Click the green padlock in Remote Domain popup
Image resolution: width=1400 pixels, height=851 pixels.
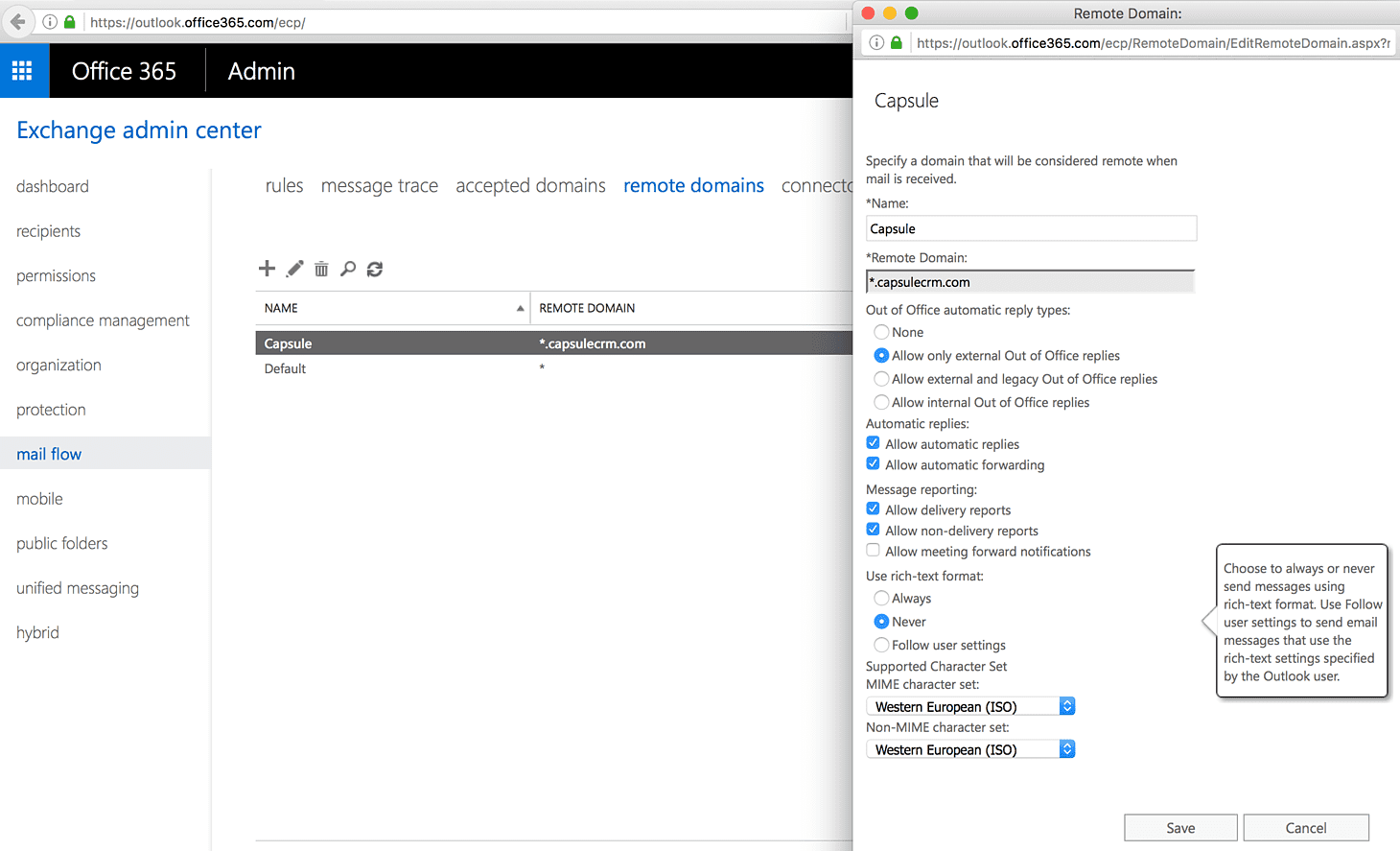(897, 42)
